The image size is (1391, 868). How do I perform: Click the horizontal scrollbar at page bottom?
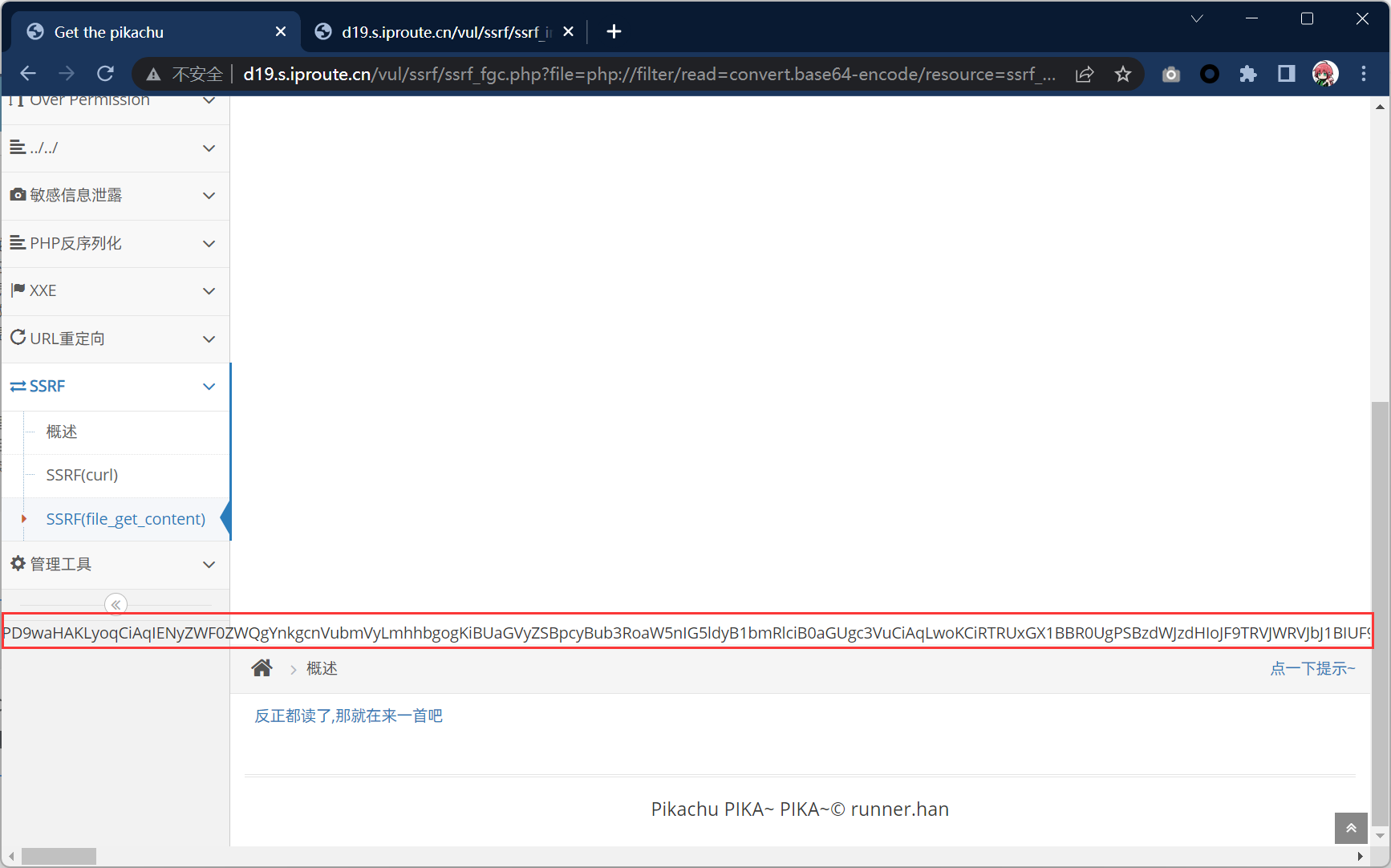point(59,856)
